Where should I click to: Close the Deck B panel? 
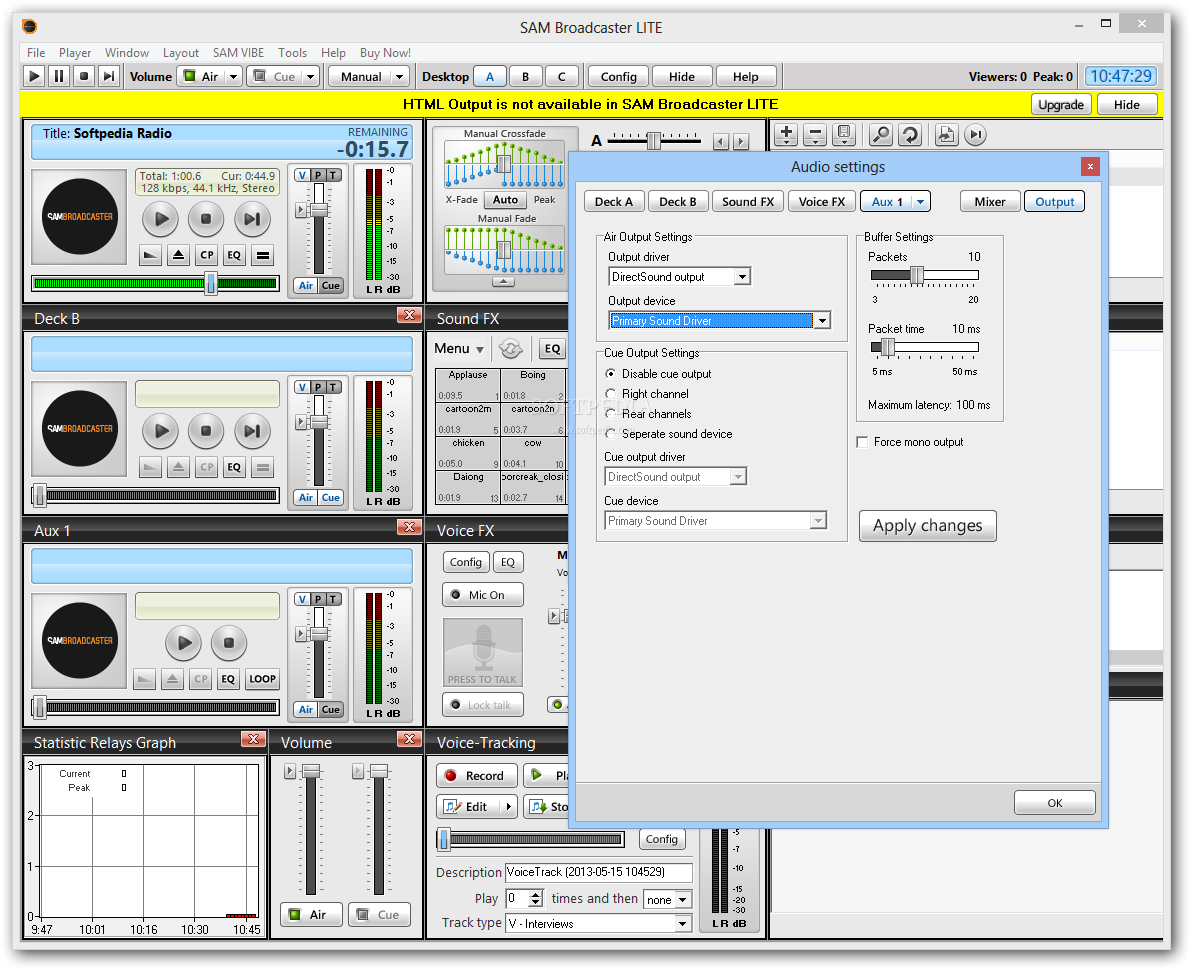(x=409, y=315)
